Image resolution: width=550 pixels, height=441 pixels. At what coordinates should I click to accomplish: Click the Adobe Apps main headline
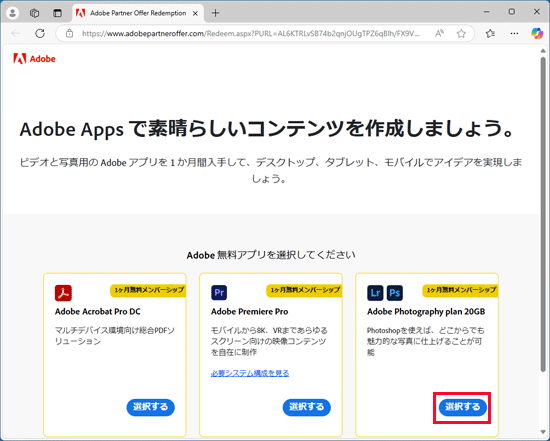click(x=267, y=129)
